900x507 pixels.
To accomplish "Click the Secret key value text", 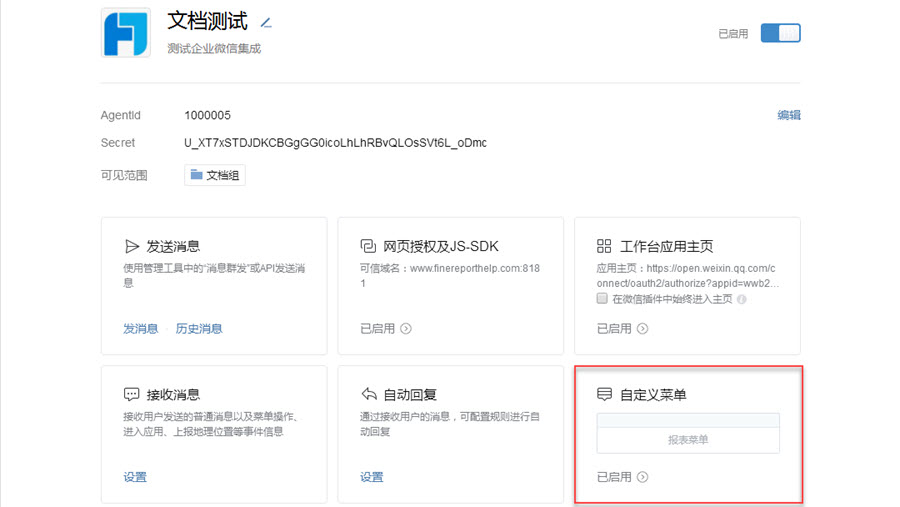I will 335,143.
